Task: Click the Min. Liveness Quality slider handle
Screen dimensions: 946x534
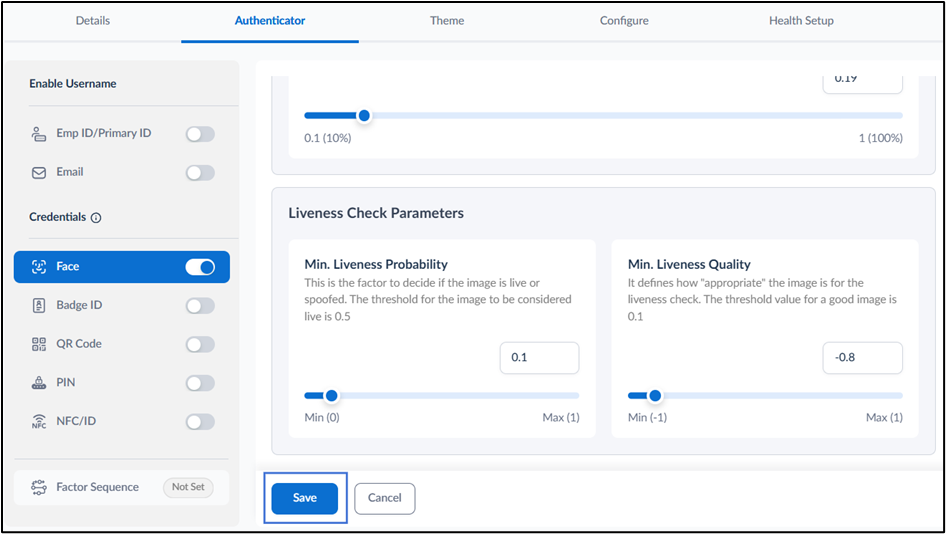Action: point(655,396)
